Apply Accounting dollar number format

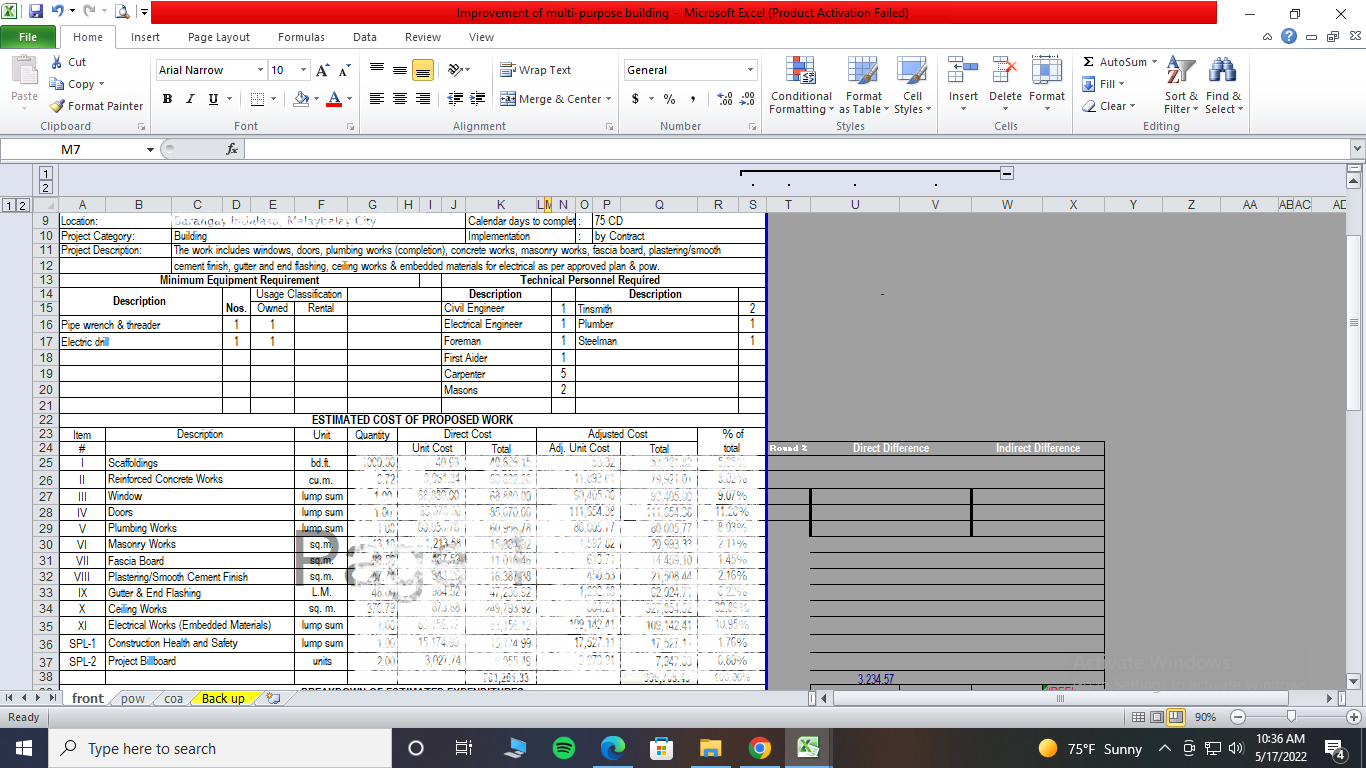[635, 99]
